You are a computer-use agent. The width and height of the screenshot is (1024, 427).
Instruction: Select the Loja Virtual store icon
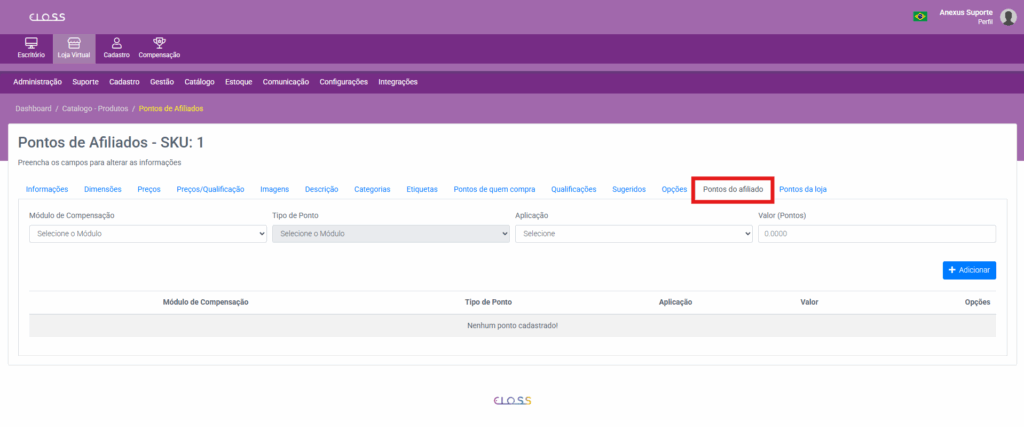74,43
